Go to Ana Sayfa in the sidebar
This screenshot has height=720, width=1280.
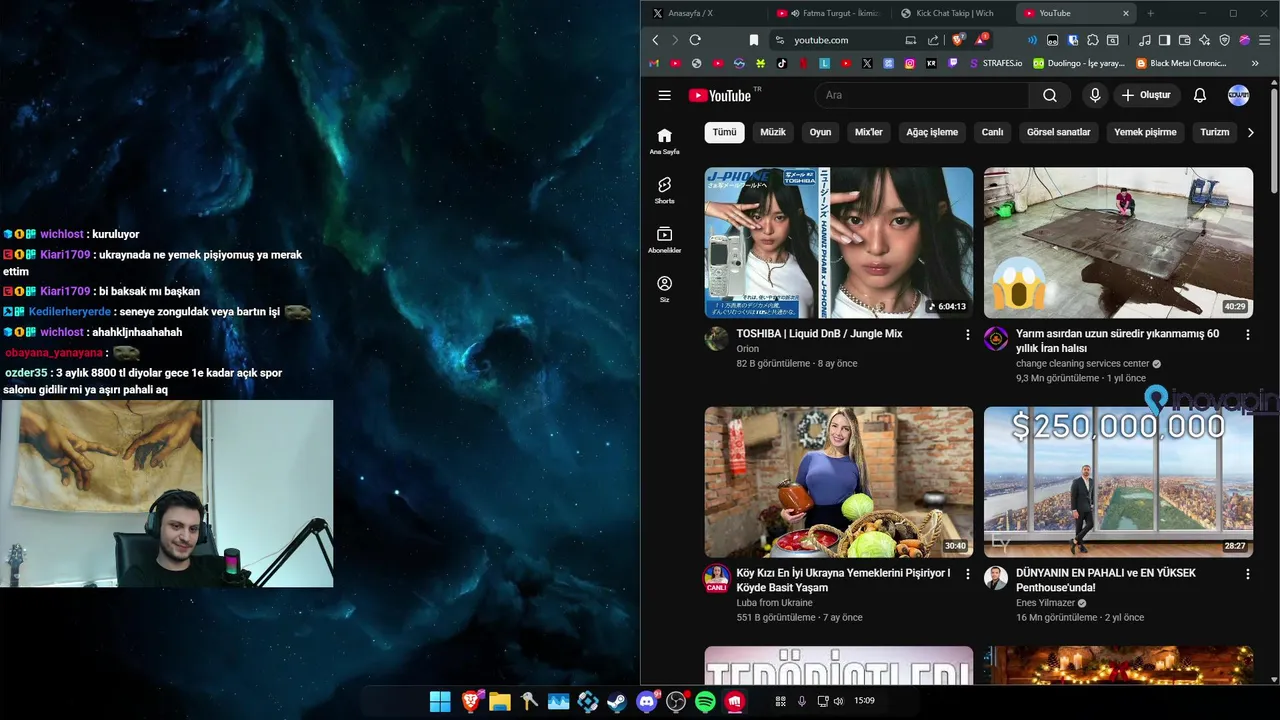(664, 141)
